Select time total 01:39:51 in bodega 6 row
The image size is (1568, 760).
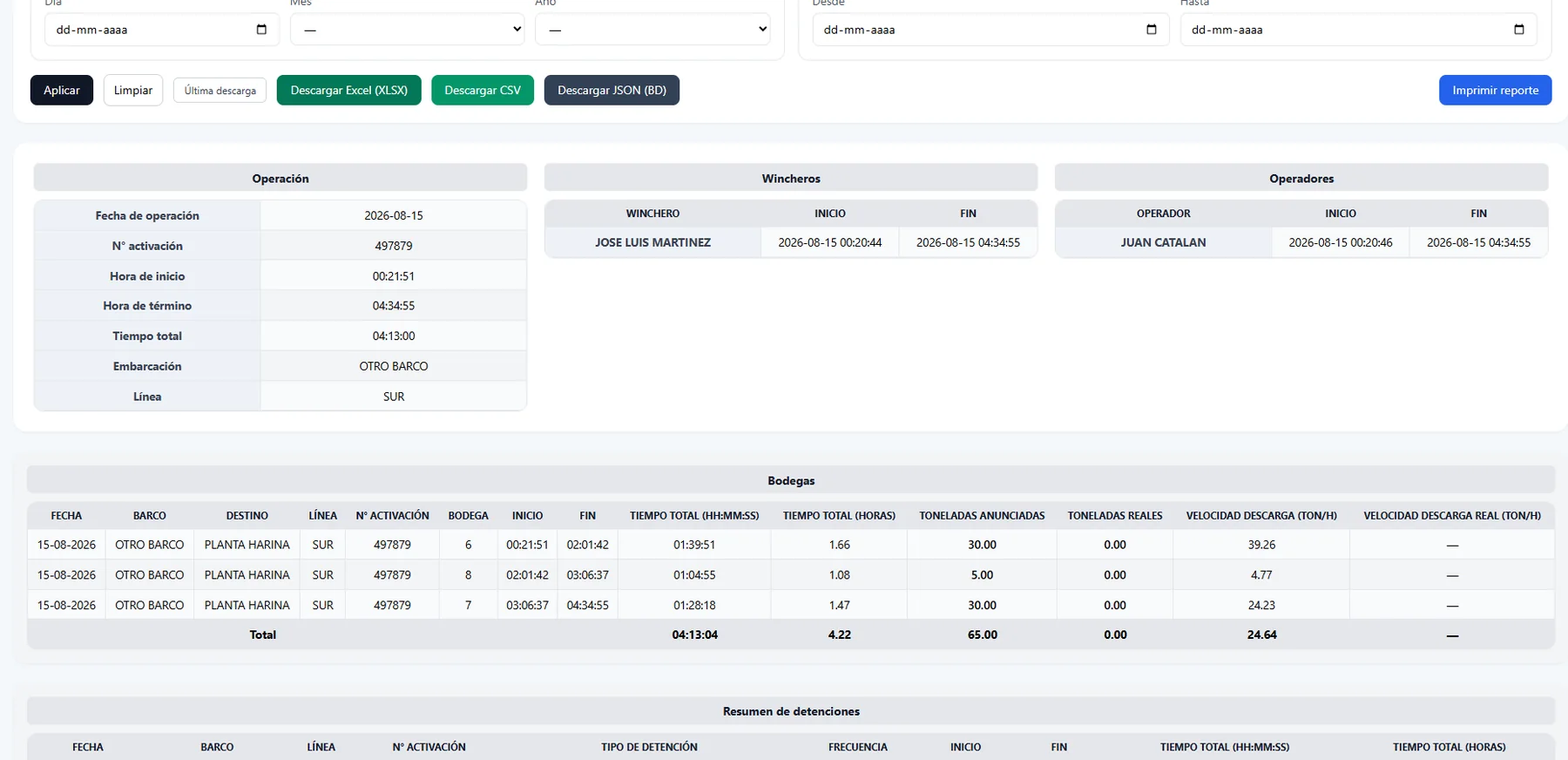[694, 545]
